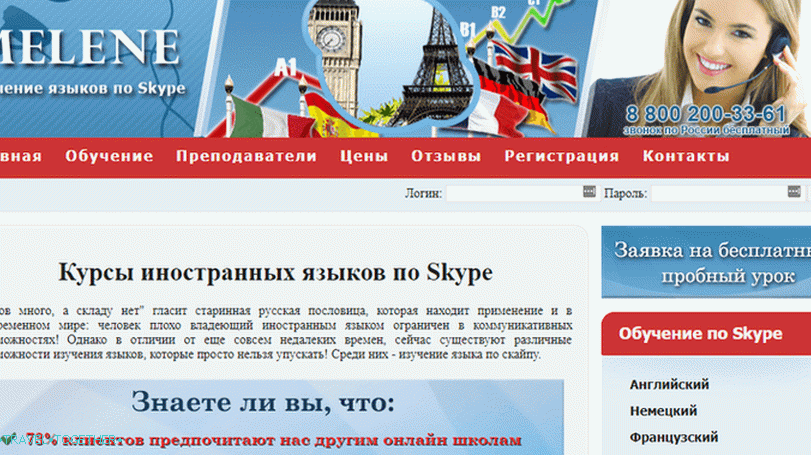The image size is (811, 455).
Task: Open the Обучение menu item
Action: (x=109, y=156)
